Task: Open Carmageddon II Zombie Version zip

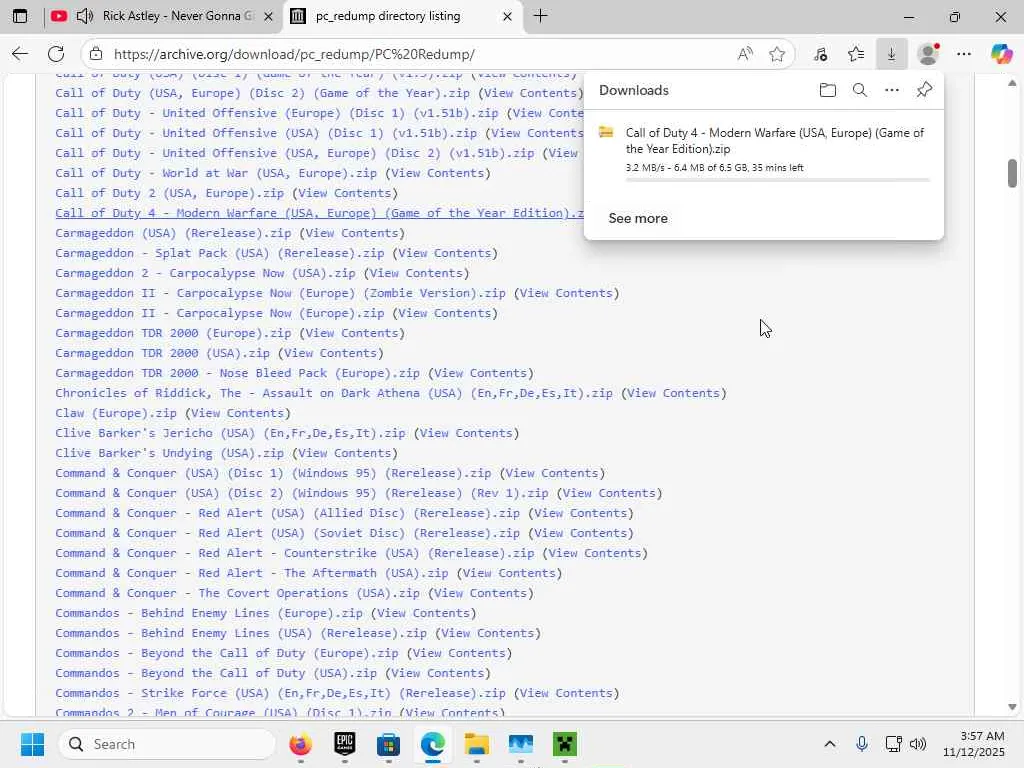Action: coord(280,293)
